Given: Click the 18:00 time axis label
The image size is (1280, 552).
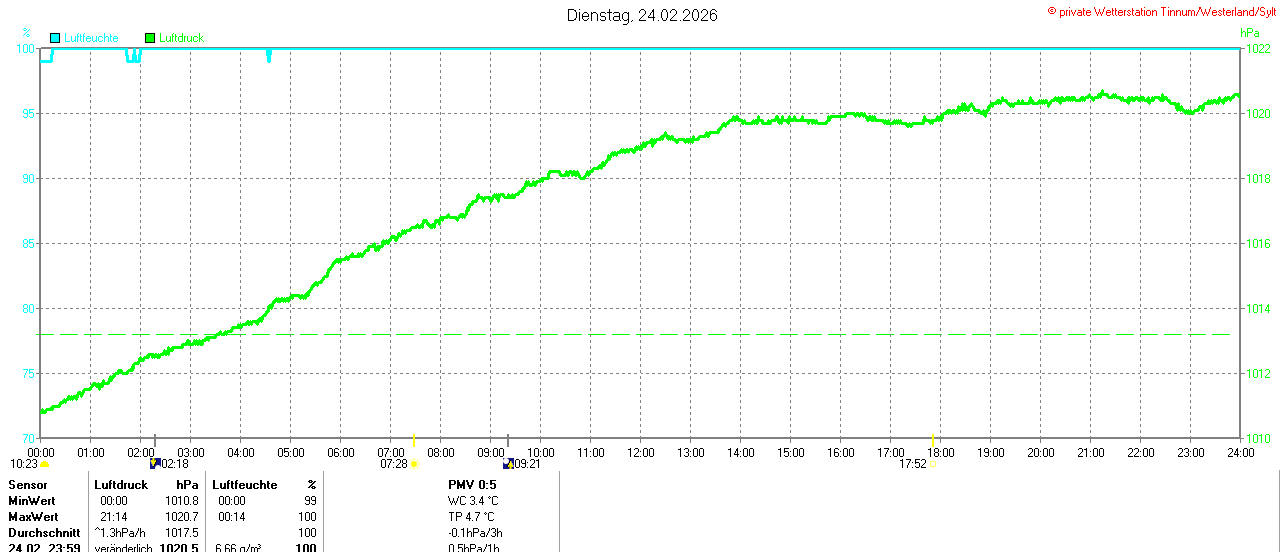Looking at the screenshot, I should (941, 452).
